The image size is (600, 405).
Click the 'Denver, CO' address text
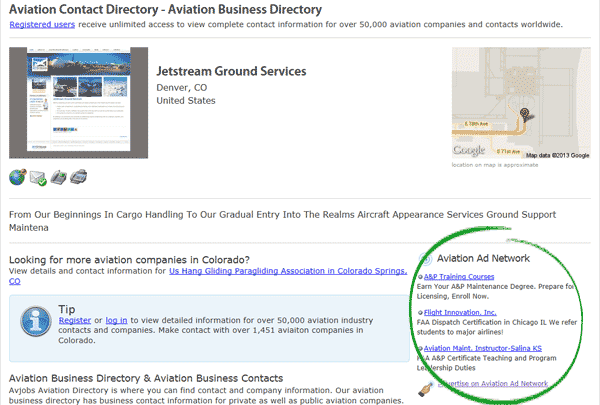(181, 88)
